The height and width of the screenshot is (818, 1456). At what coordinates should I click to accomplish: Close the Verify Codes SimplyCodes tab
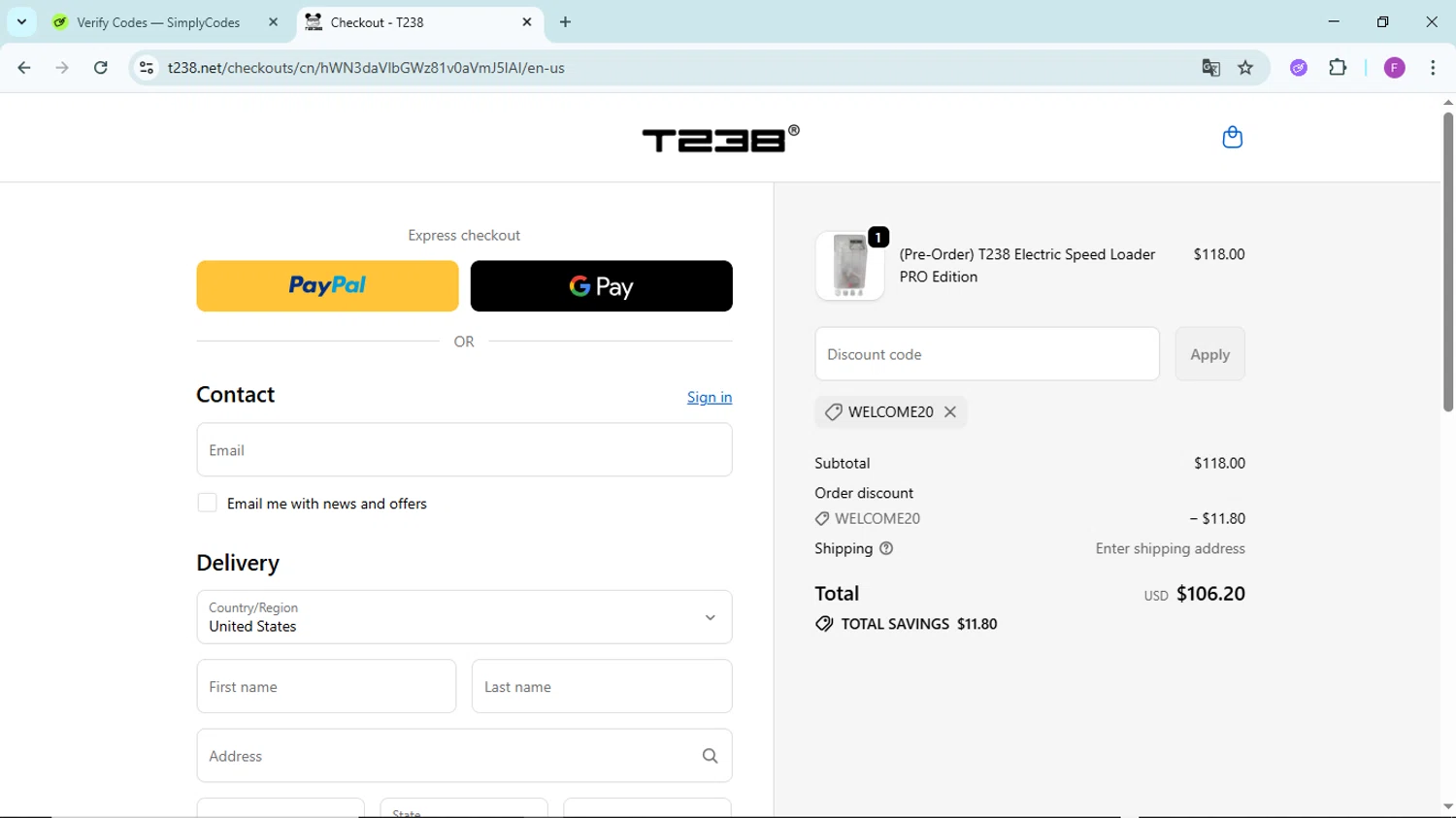click(273, 22)
